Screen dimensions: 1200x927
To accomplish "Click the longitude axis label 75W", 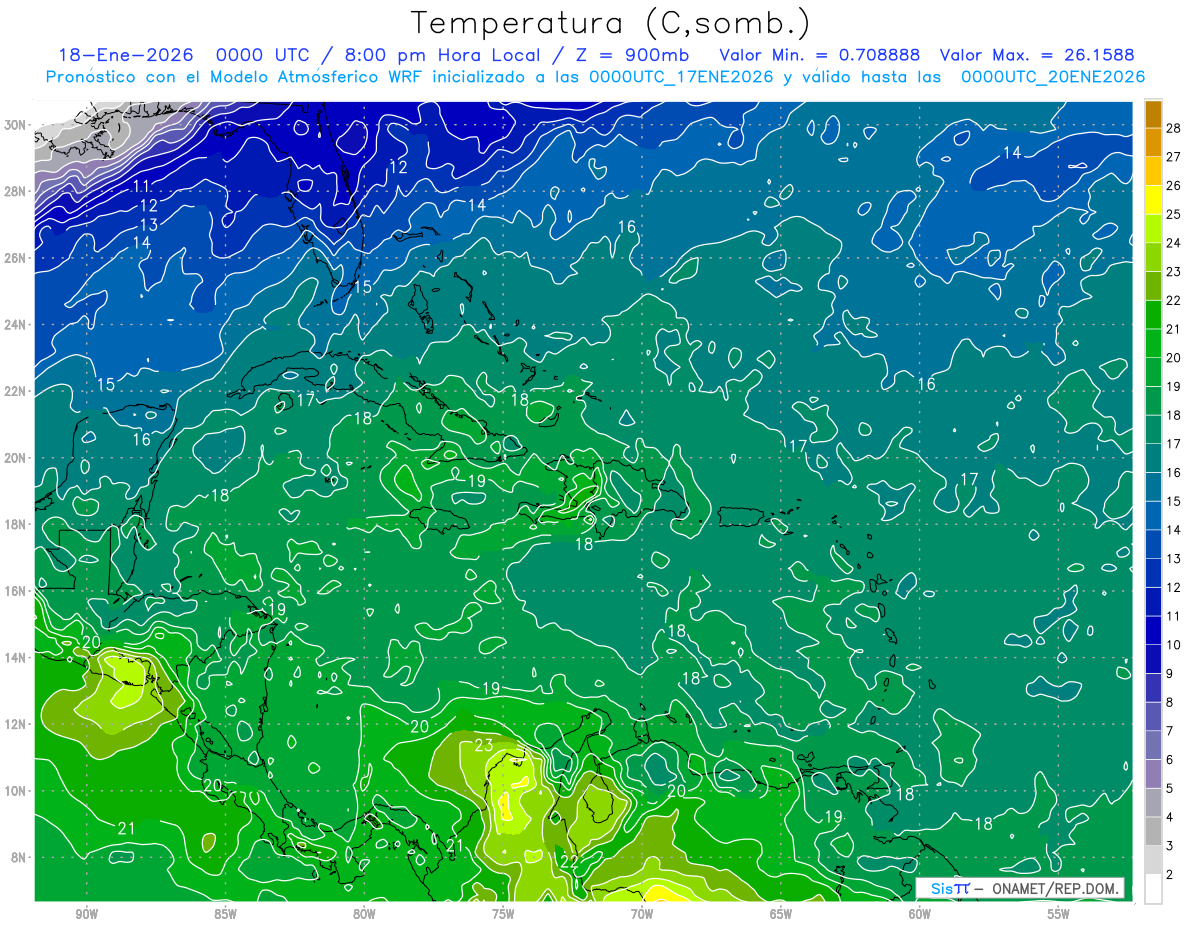I will [503, 914].
